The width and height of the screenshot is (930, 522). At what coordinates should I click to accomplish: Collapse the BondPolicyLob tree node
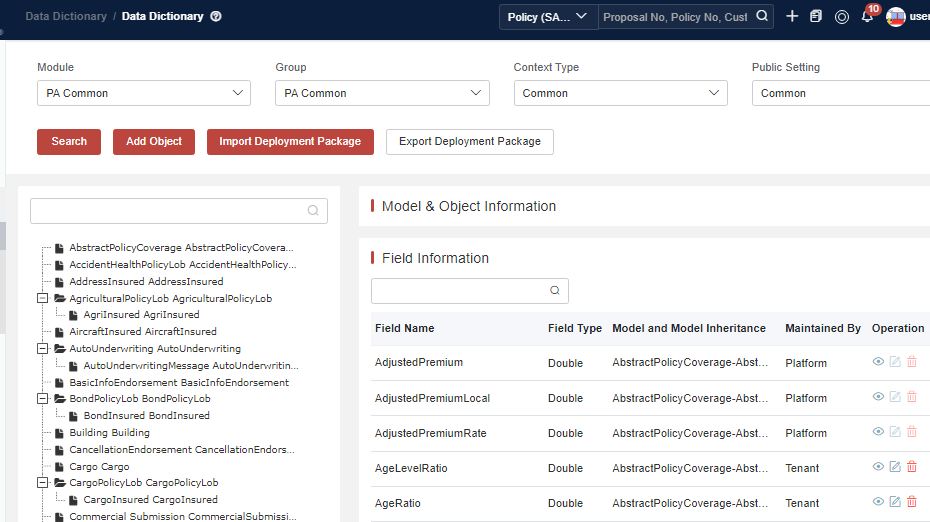[x=43, y=398]
